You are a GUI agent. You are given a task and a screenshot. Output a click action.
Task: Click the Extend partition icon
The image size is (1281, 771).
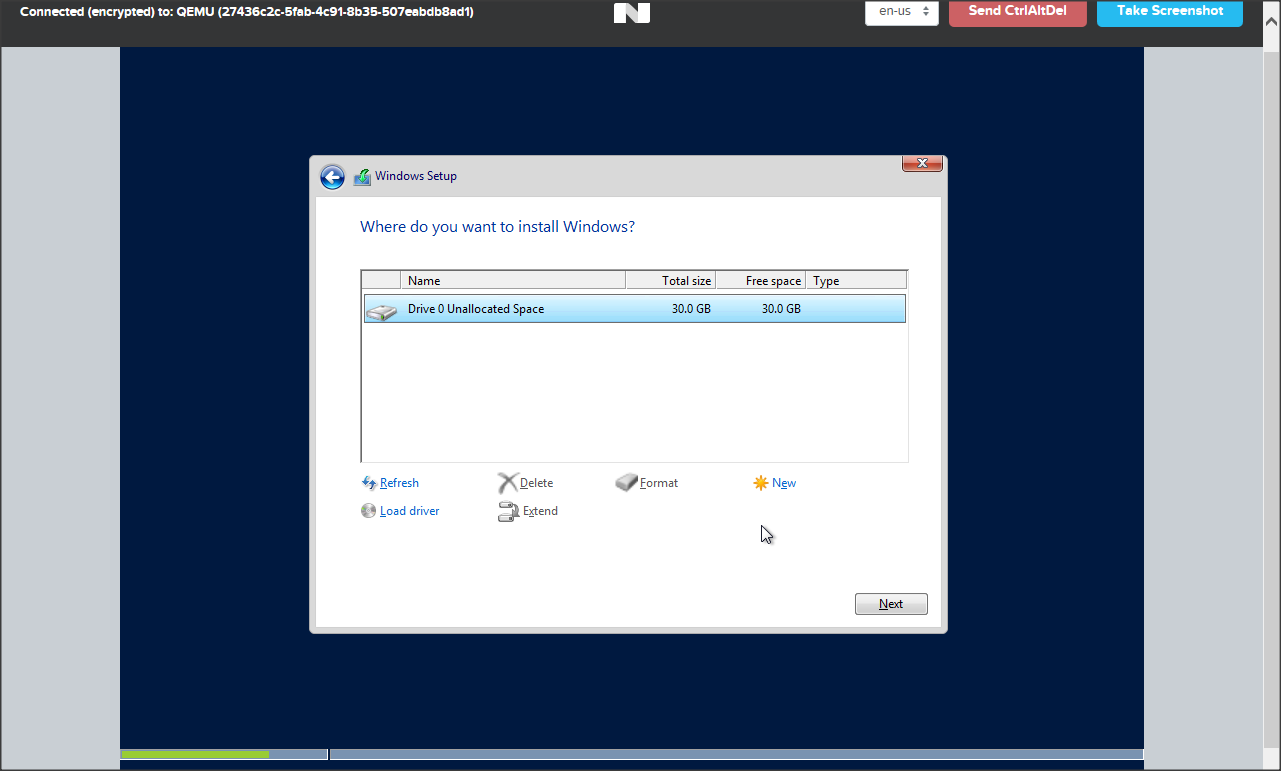[x=508, y=511]
